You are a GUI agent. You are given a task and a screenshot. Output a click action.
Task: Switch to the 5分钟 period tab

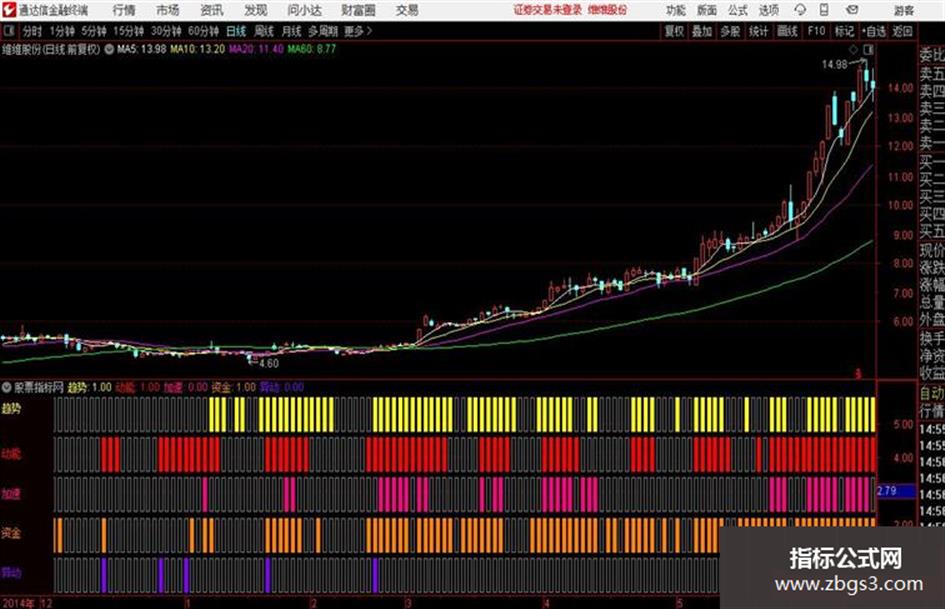click(x=94, y=31)
